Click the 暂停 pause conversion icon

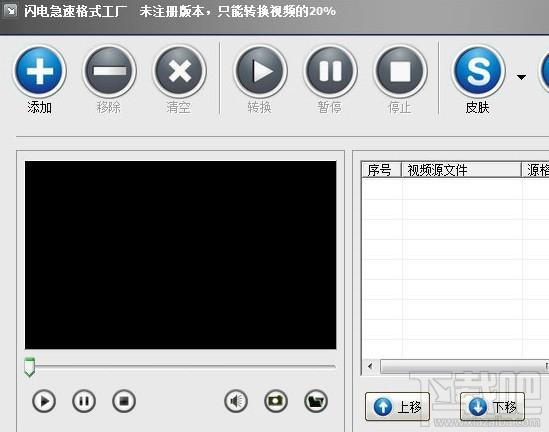click(x=330, y=71)
